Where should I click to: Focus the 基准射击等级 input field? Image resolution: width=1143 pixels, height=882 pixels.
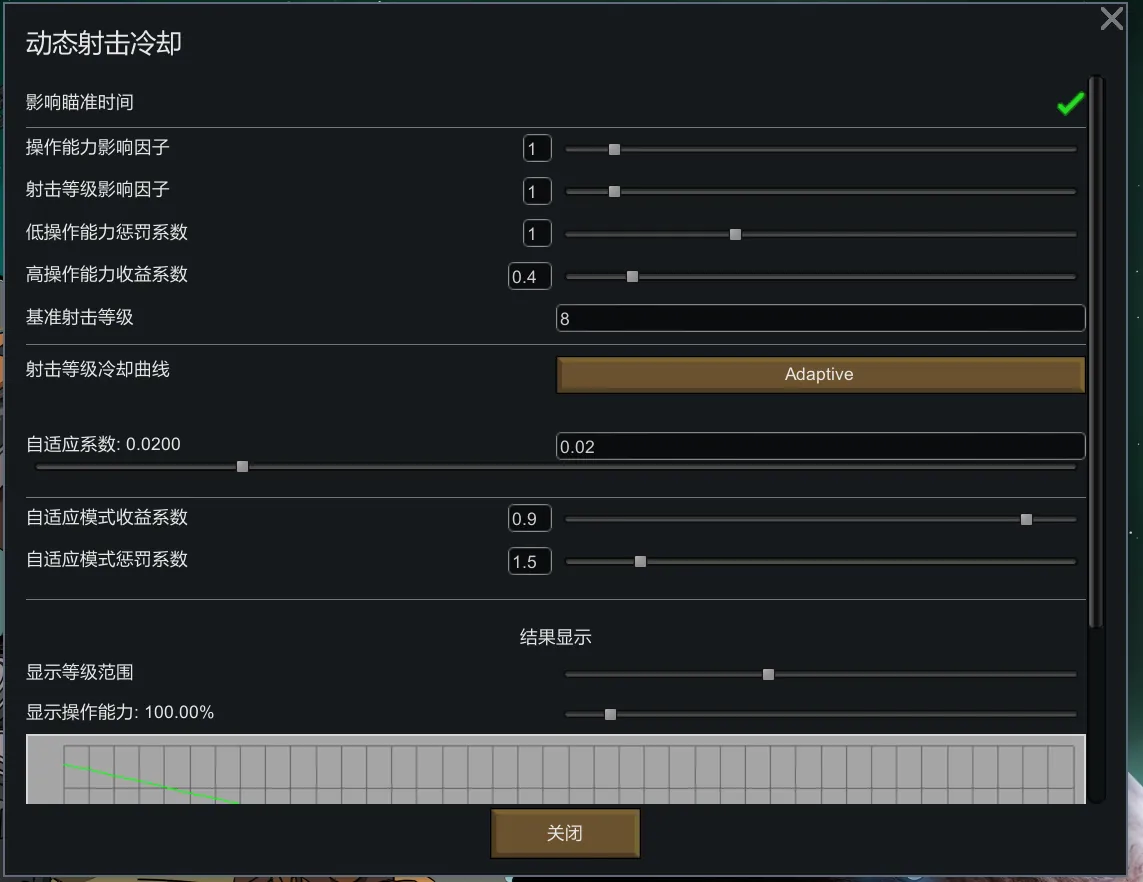point(820,319)
